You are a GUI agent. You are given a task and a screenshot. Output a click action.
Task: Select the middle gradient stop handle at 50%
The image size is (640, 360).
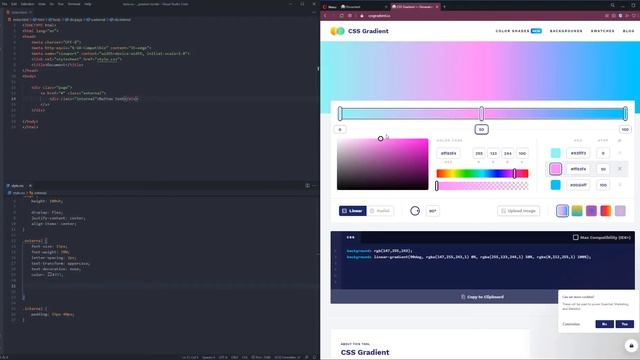tap(482, 113)
